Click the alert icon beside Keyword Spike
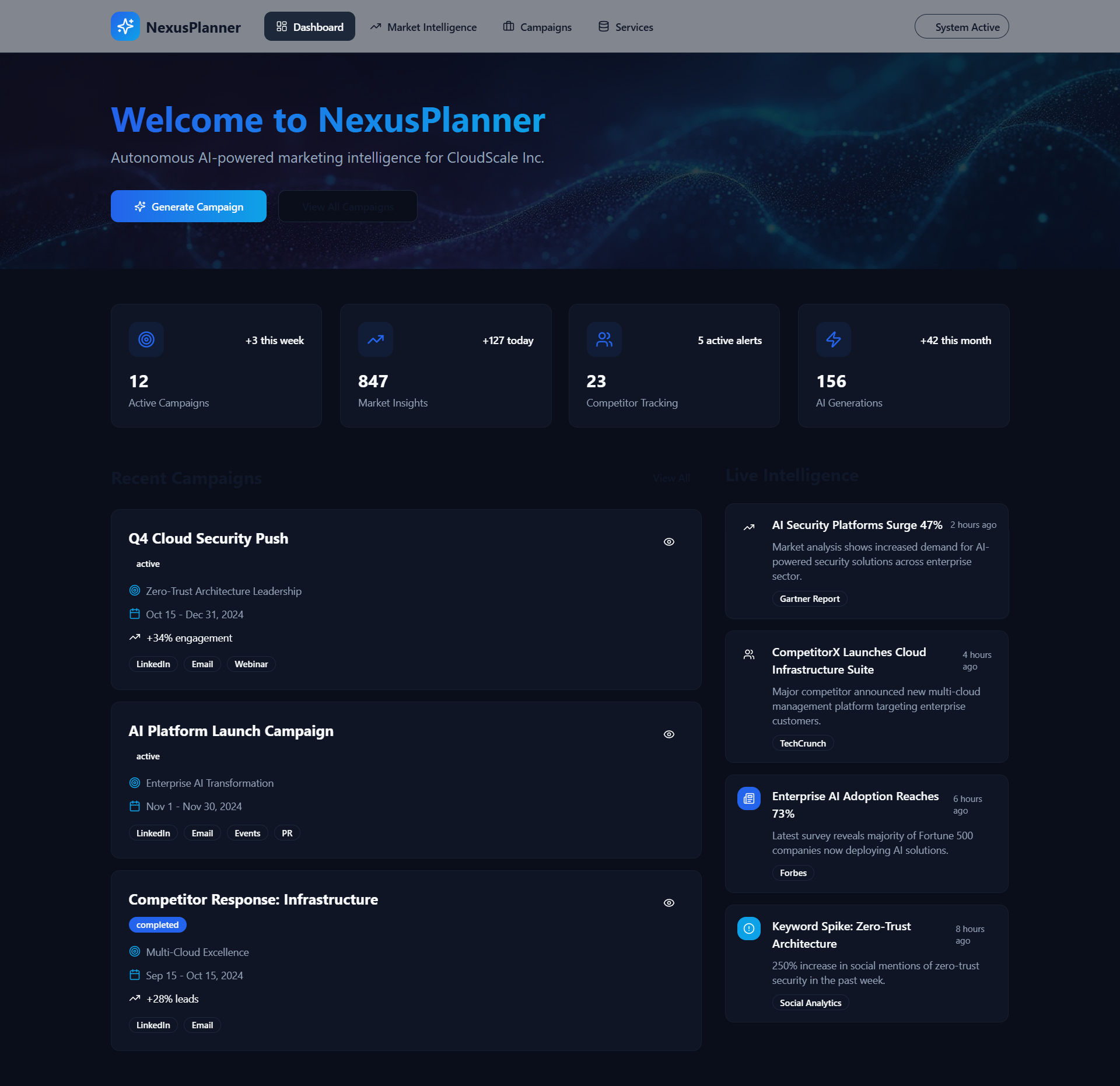The image size is (1120, 1086). [748, 929]
